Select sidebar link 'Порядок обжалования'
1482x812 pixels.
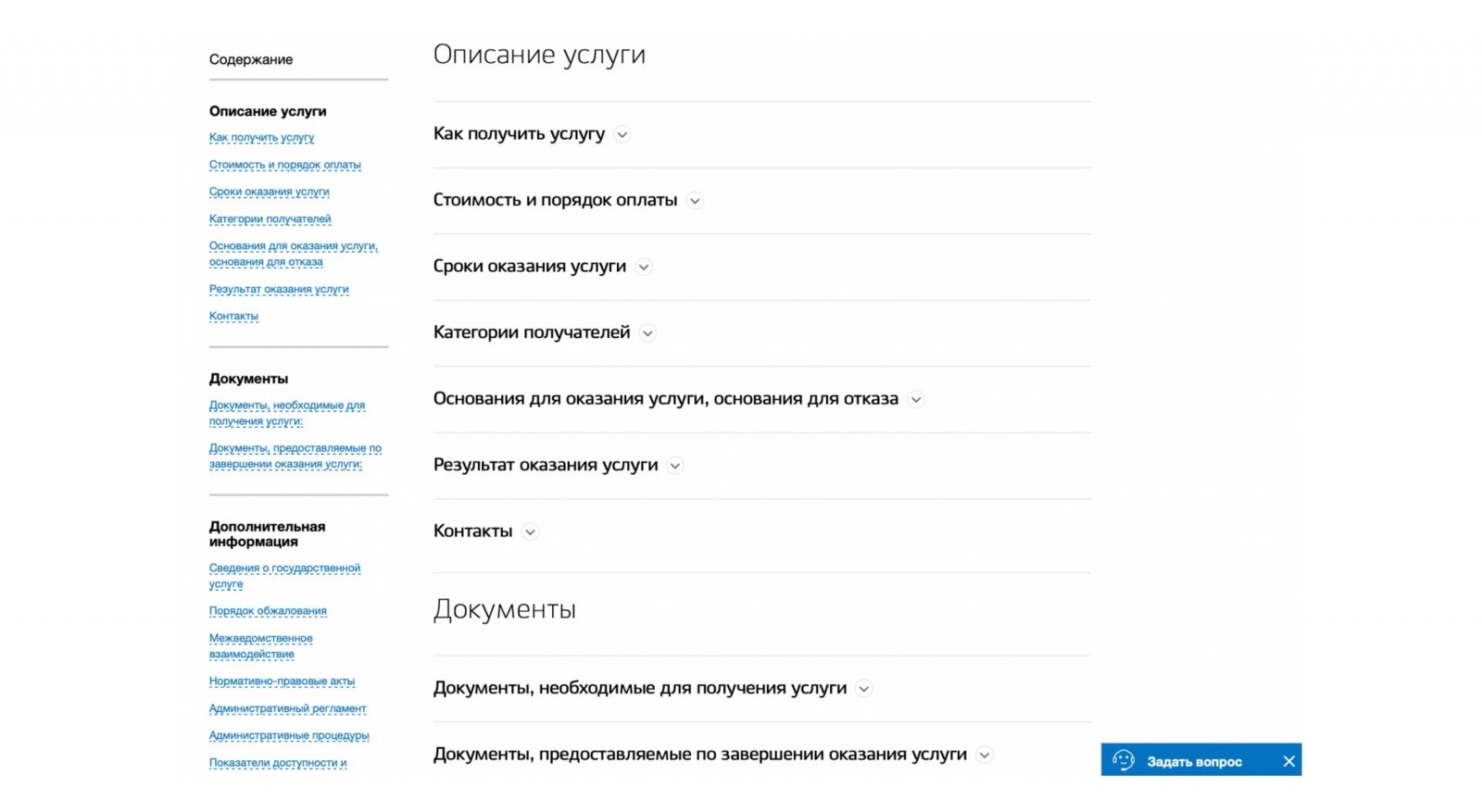(268, 611)
